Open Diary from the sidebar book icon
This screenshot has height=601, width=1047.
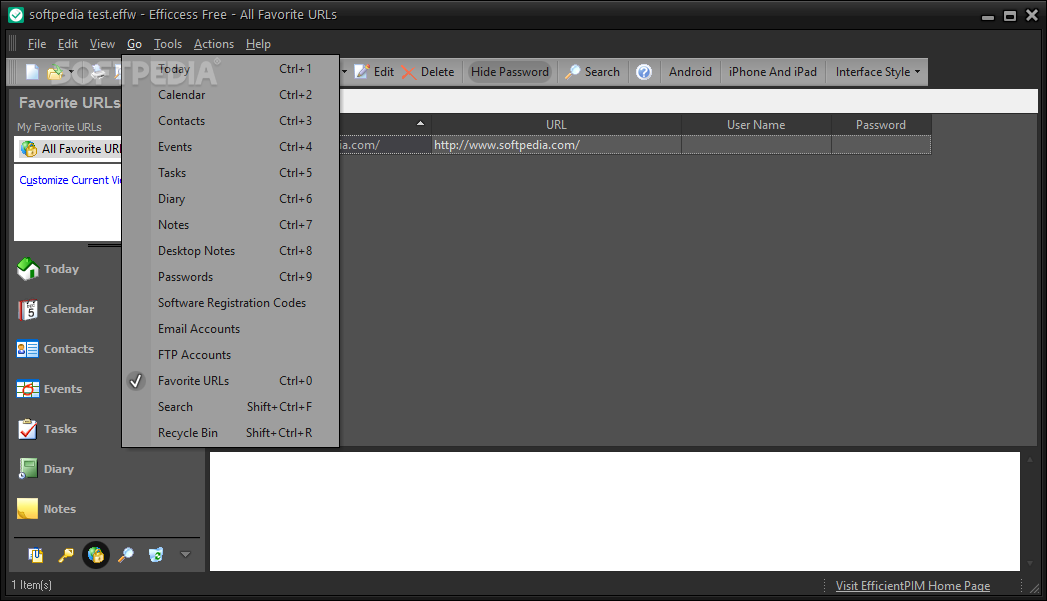tap(28, 469)
